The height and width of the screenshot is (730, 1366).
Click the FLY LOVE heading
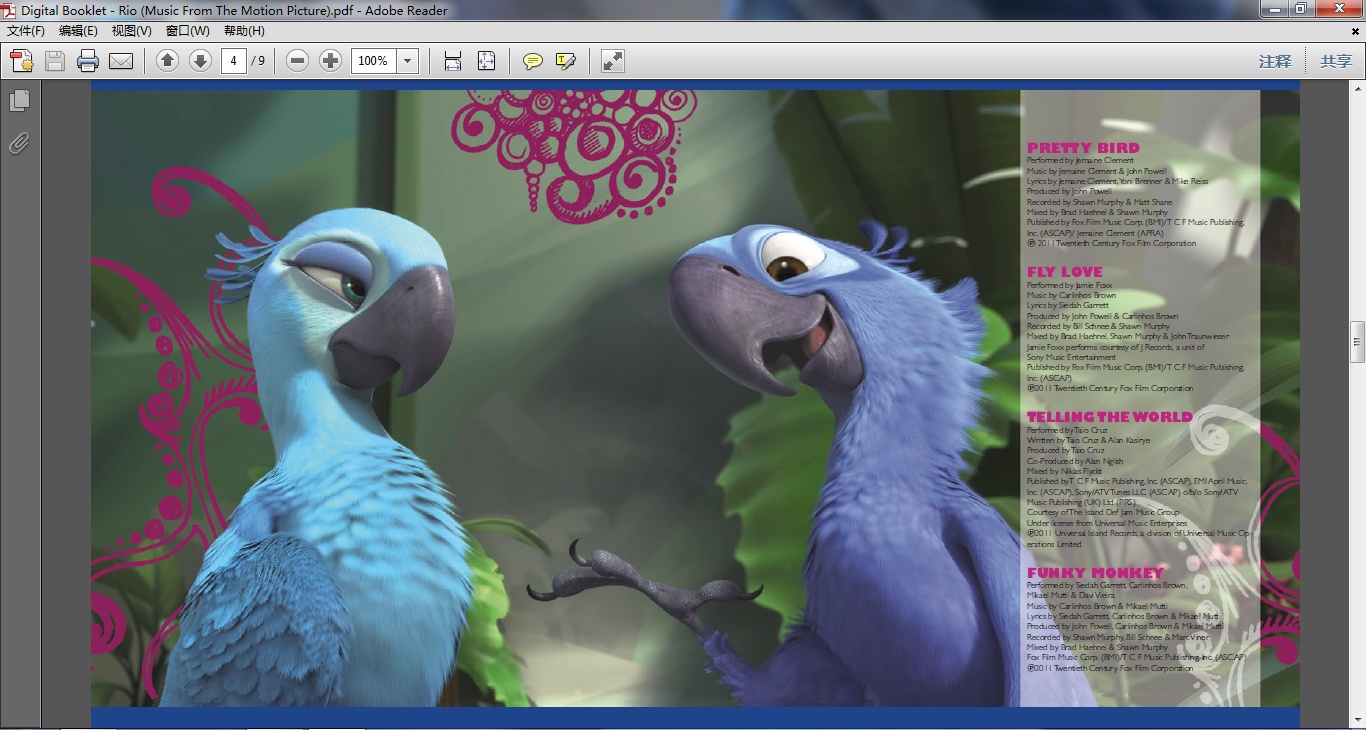pos(1065,271)
